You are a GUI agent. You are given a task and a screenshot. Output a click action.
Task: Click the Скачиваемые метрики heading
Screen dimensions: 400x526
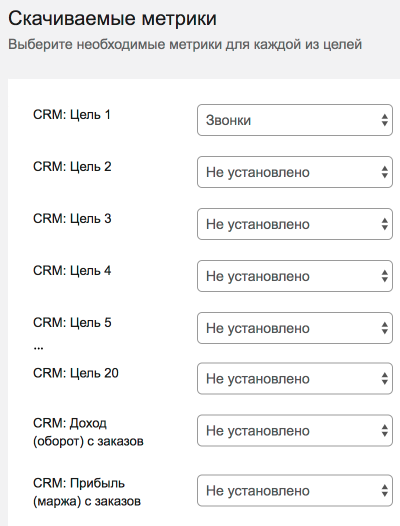click(x=112, y=18)
